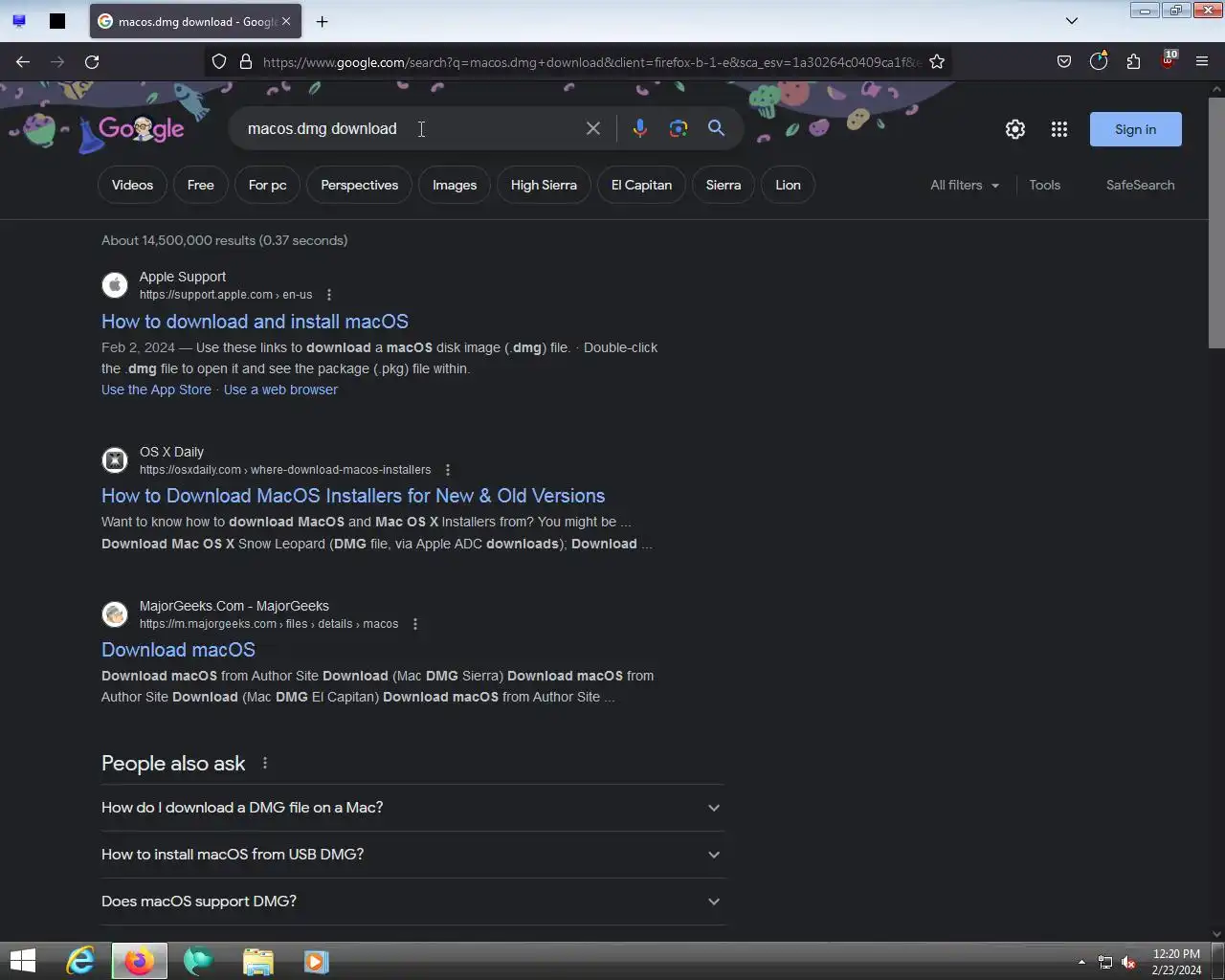Open Google quick settings gear
1225x980 pixels.
[x=1015, y=129]
